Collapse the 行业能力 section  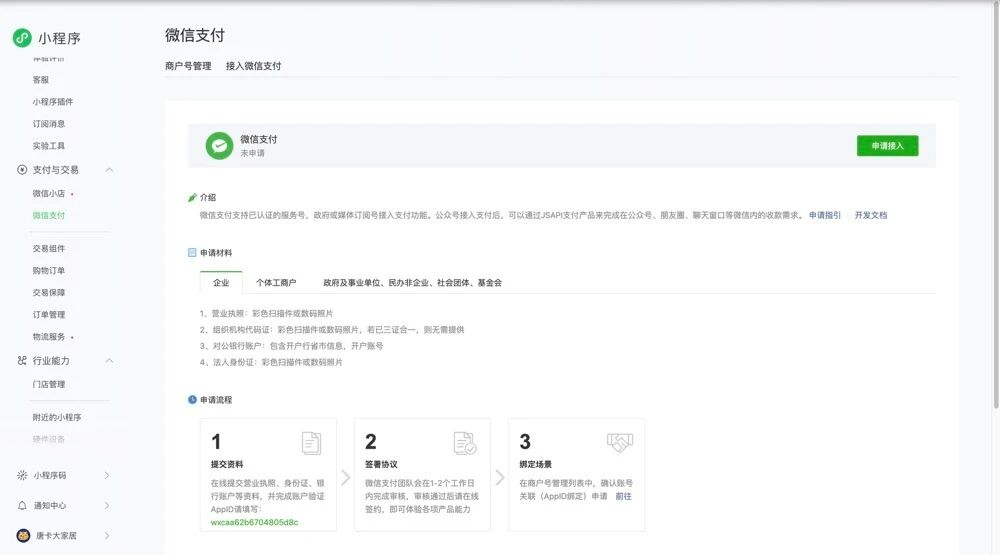tap(109, 360)
